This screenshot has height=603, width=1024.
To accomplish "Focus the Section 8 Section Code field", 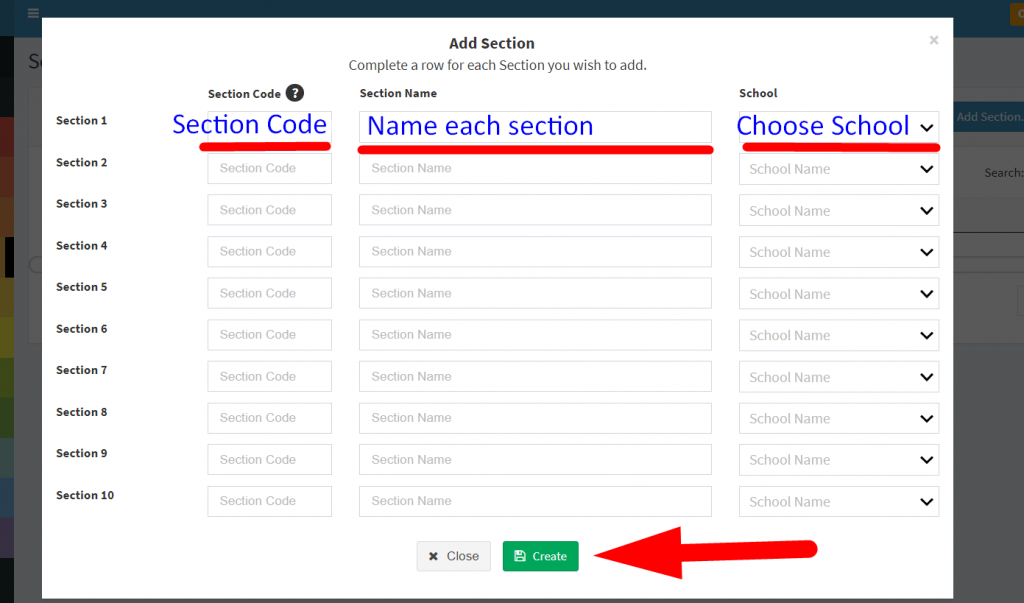I will pos(269,418).
